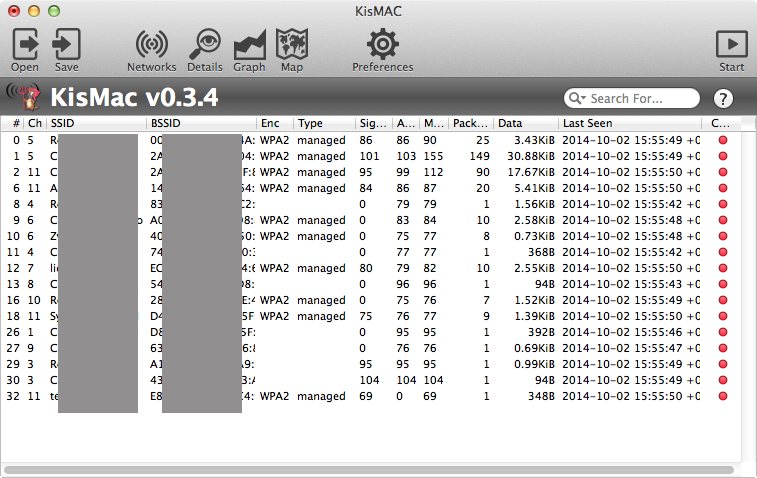
Task: Select data cell 2.55KiB
Action: [534, 268]
